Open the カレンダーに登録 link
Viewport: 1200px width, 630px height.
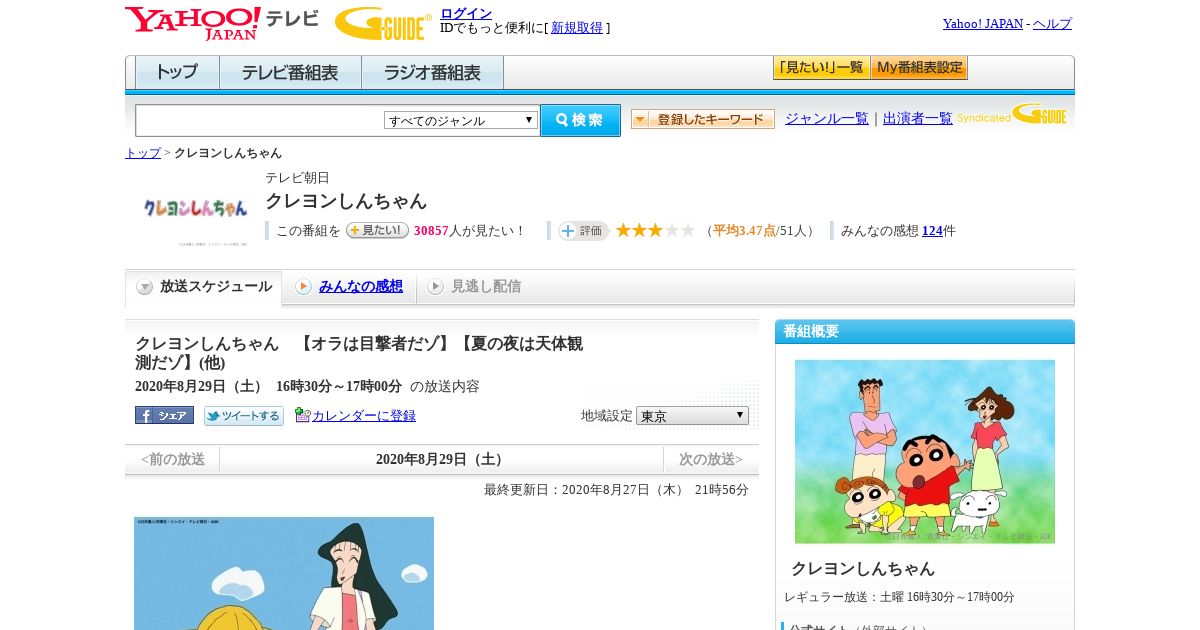point(364,416)
